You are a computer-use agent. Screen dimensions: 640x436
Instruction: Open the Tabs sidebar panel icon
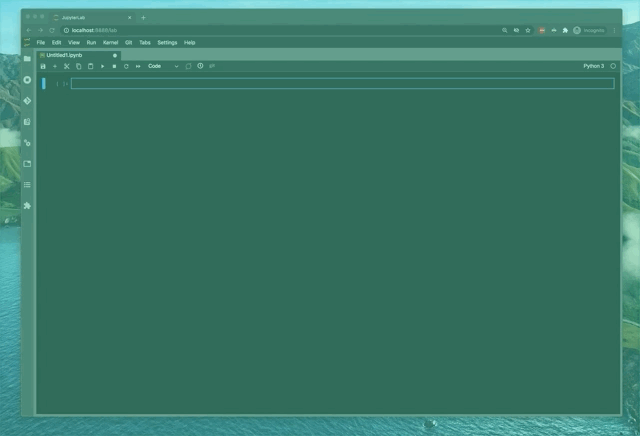click(27, 164)
